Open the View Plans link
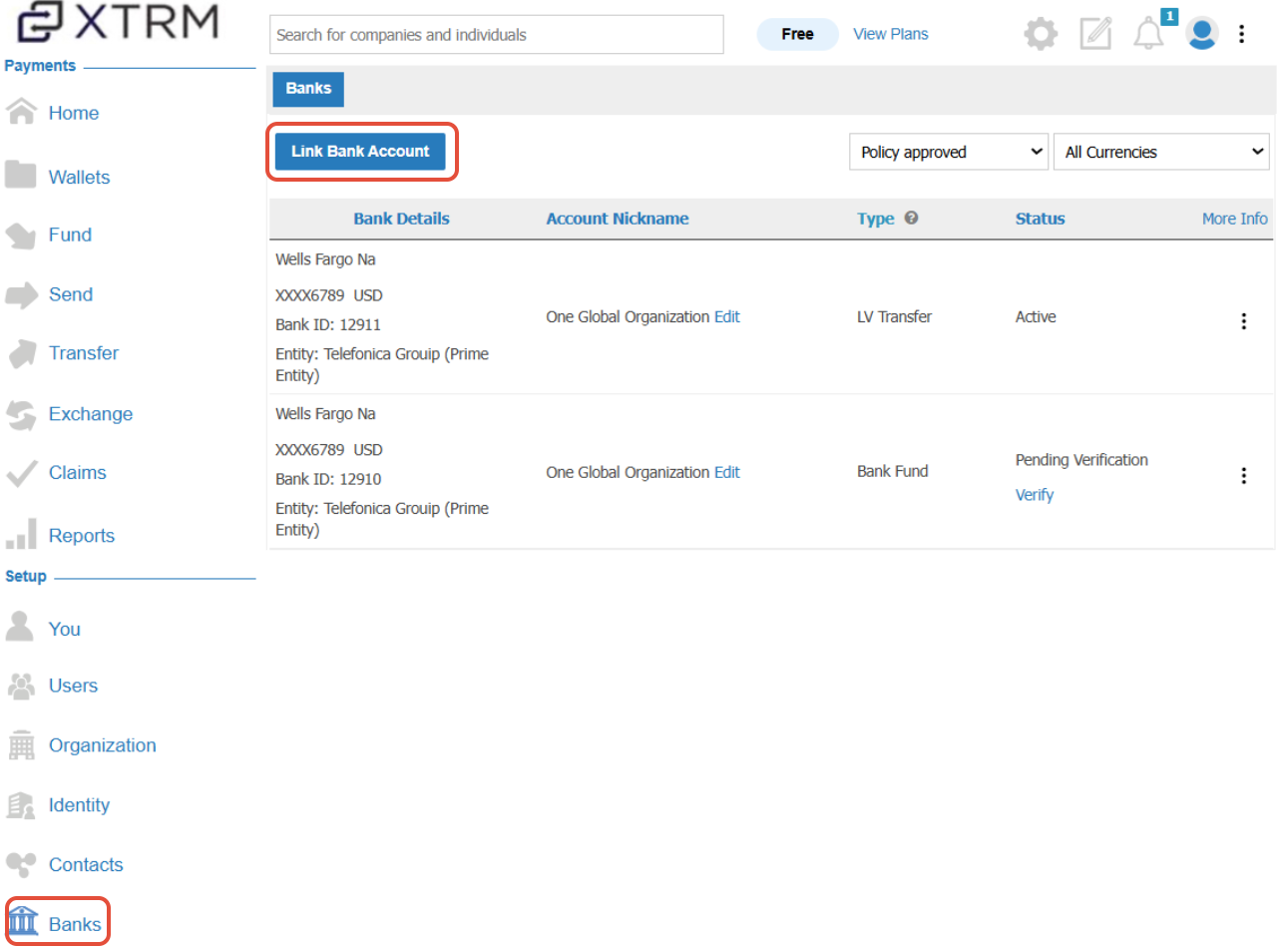1288x949 pixels. (891, 34)
